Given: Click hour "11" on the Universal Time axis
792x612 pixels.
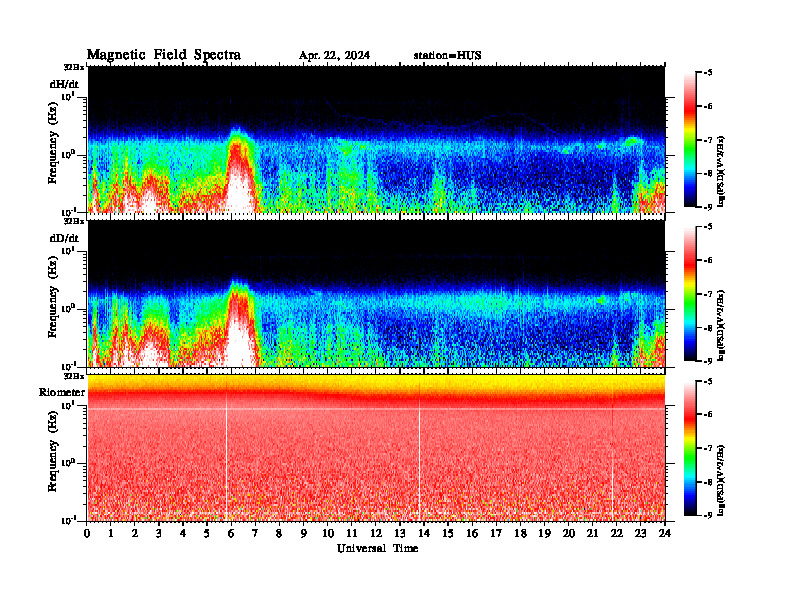Looking at the screenshot, I should 352,533.
